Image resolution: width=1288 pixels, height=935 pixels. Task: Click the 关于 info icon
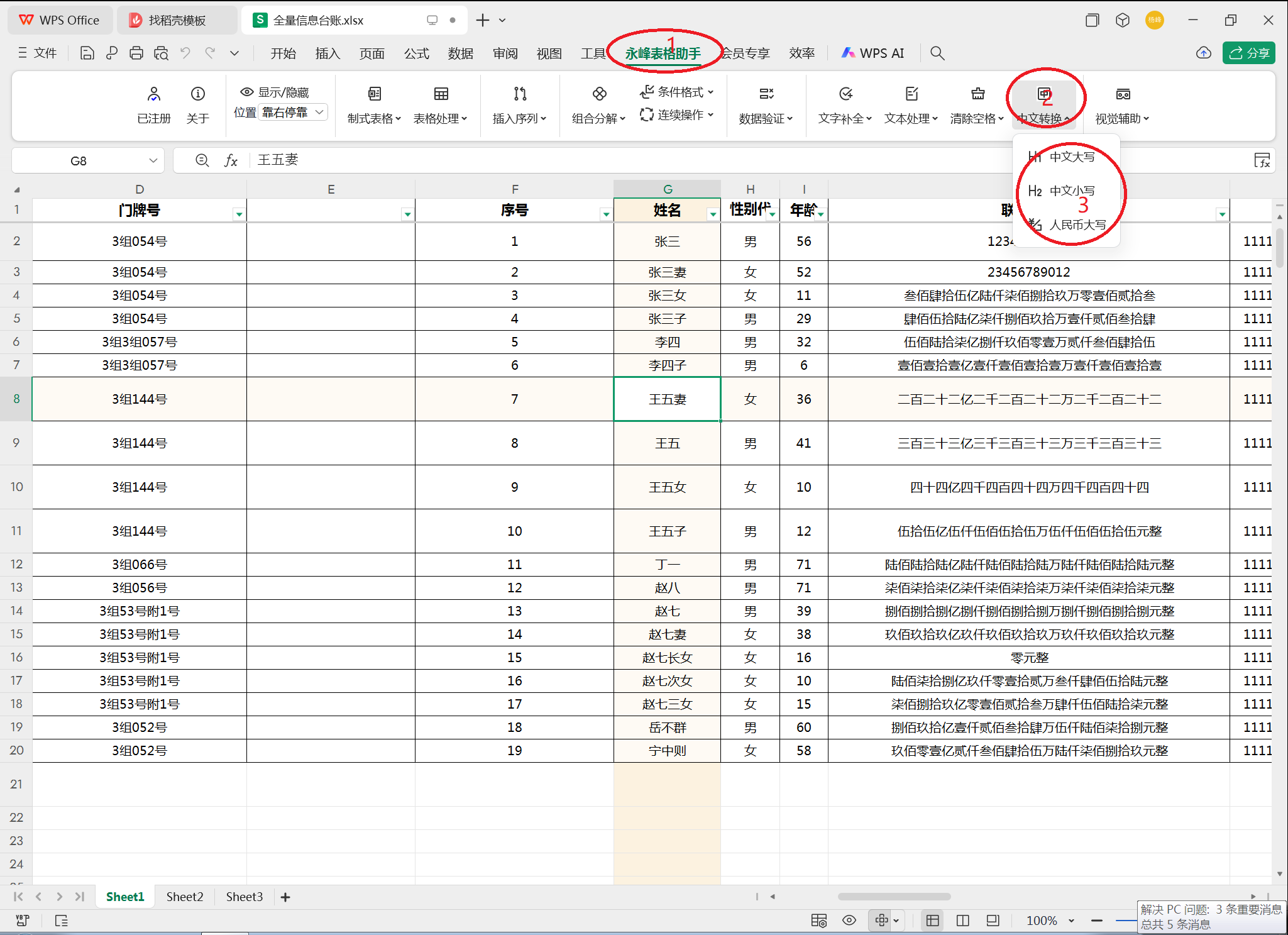[197, 94]
